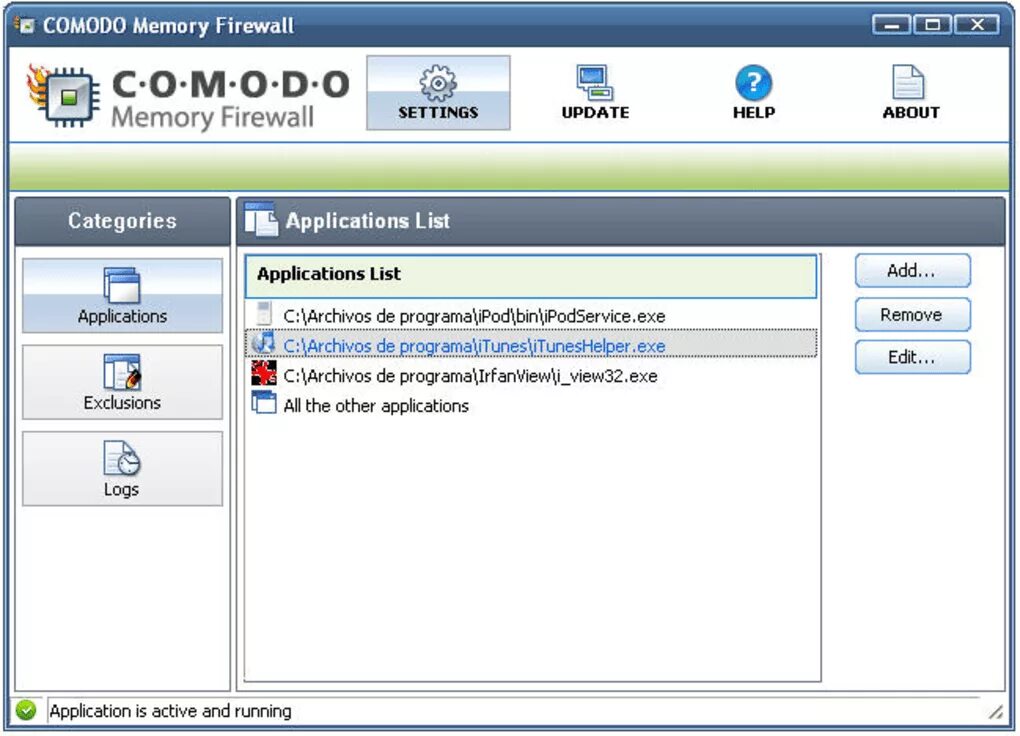Select the iTunesHelper.exe list entry
The width and height of the screenshot is (1020, 736).
(x=531, y=345)
